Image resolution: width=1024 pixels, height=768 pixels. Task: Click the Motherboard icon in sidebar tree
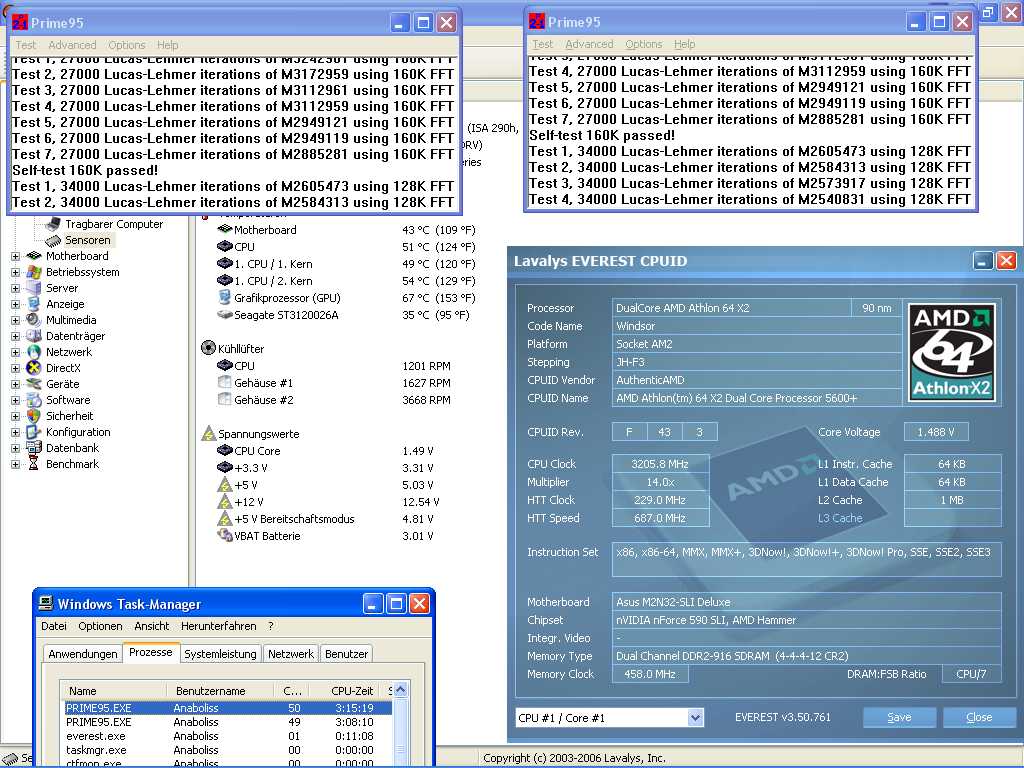point(33,256)
